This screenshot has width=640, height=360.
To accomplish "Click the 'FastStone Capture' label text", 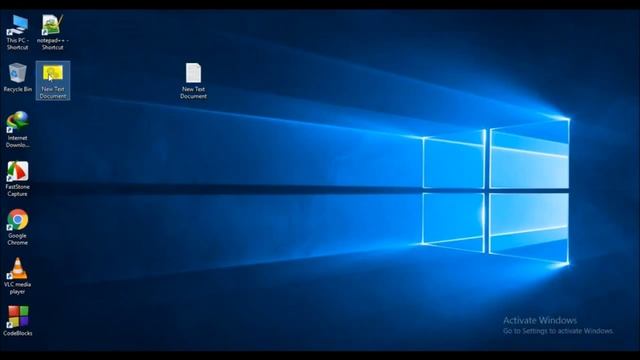I will [x=18, y=190].
